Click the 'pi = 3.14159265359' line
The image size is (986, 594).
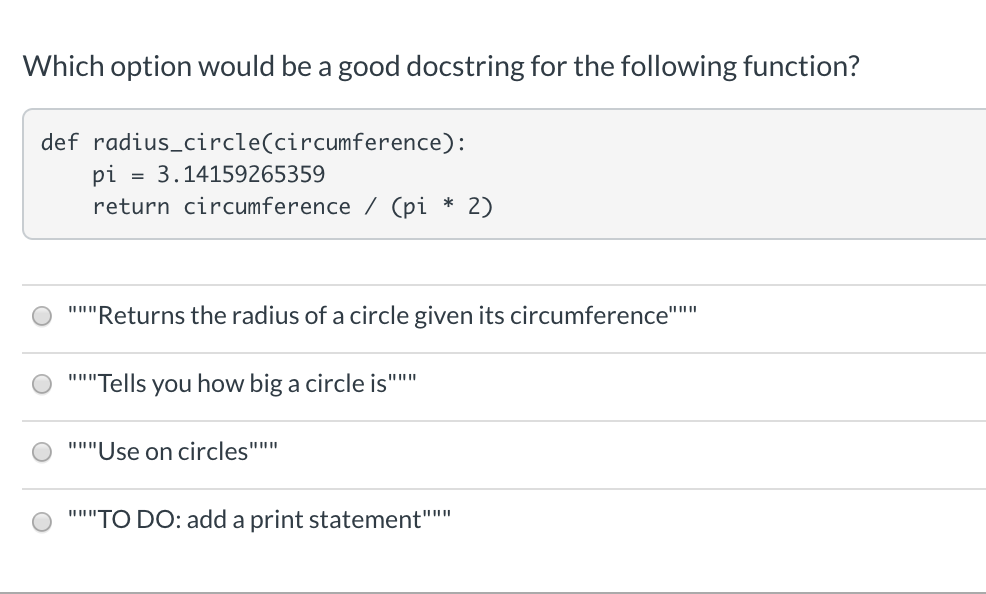[210, 174]
